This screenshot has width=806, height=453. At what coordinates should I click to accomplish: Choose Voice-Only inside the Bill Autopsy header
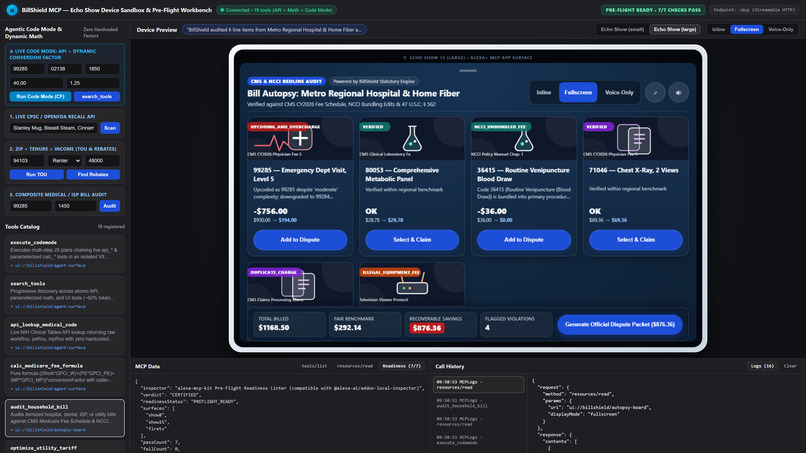point(619,93)
